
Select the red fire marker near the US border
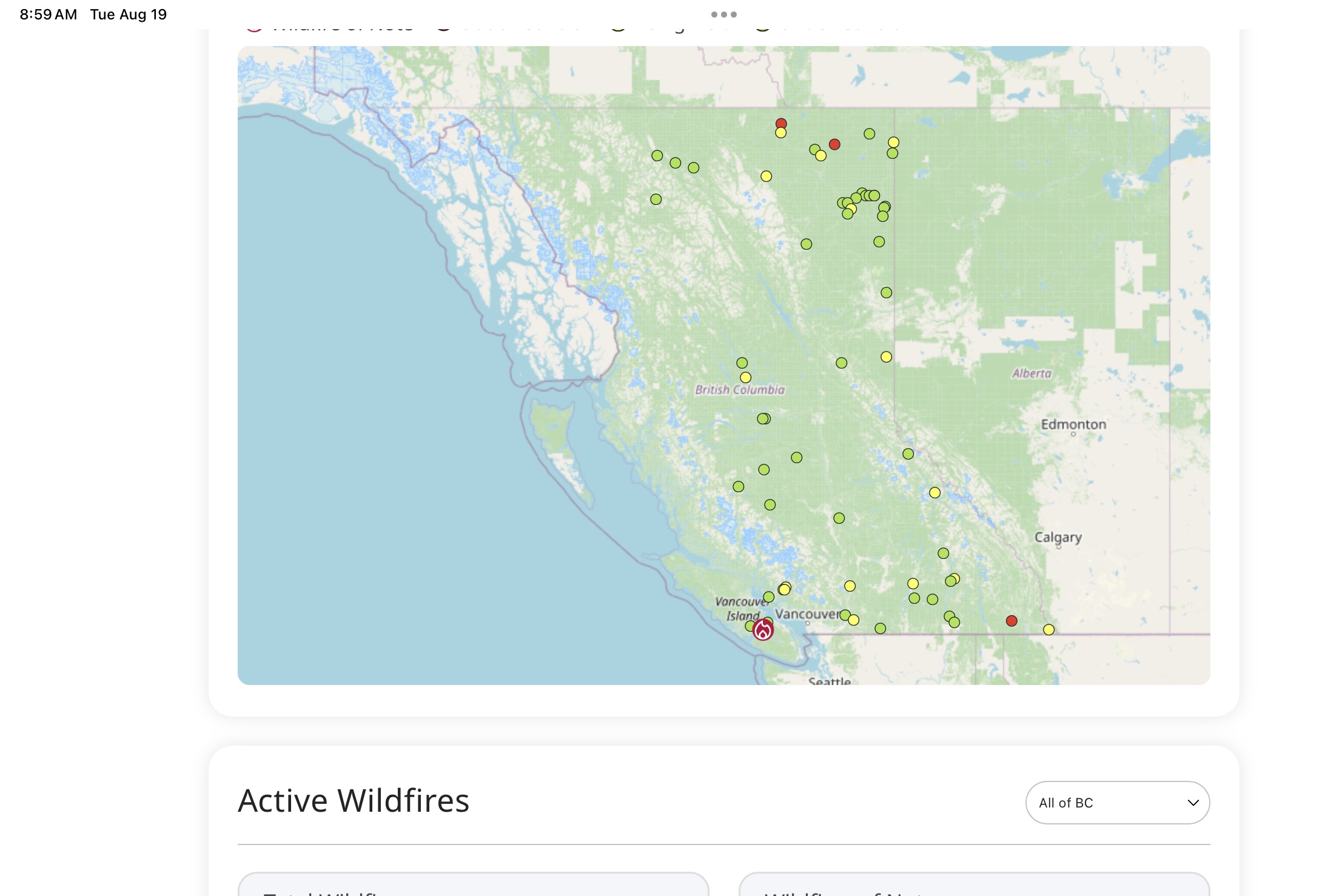tap(1011, 621)
